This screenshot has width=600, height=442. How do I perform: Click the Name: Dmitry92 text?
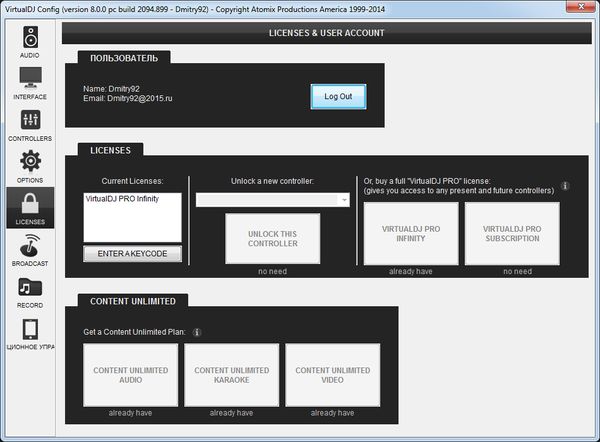pos(111,89)
